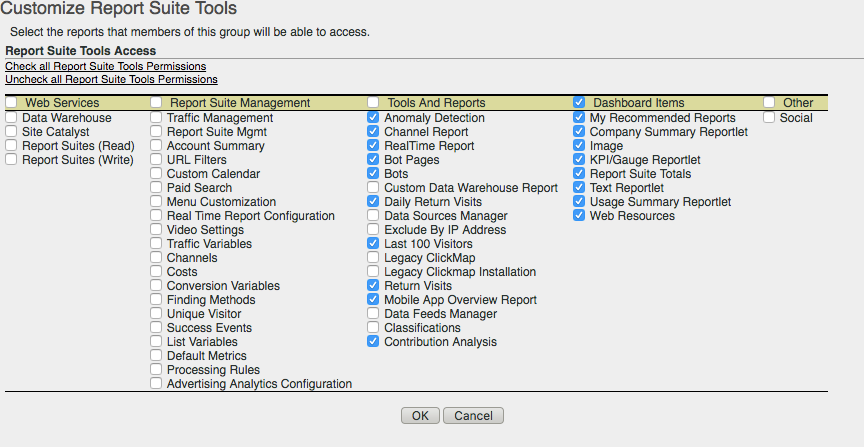Screen dimensions: 864x447
Task: Enable the Social permission checkbox
Action: 769,118
